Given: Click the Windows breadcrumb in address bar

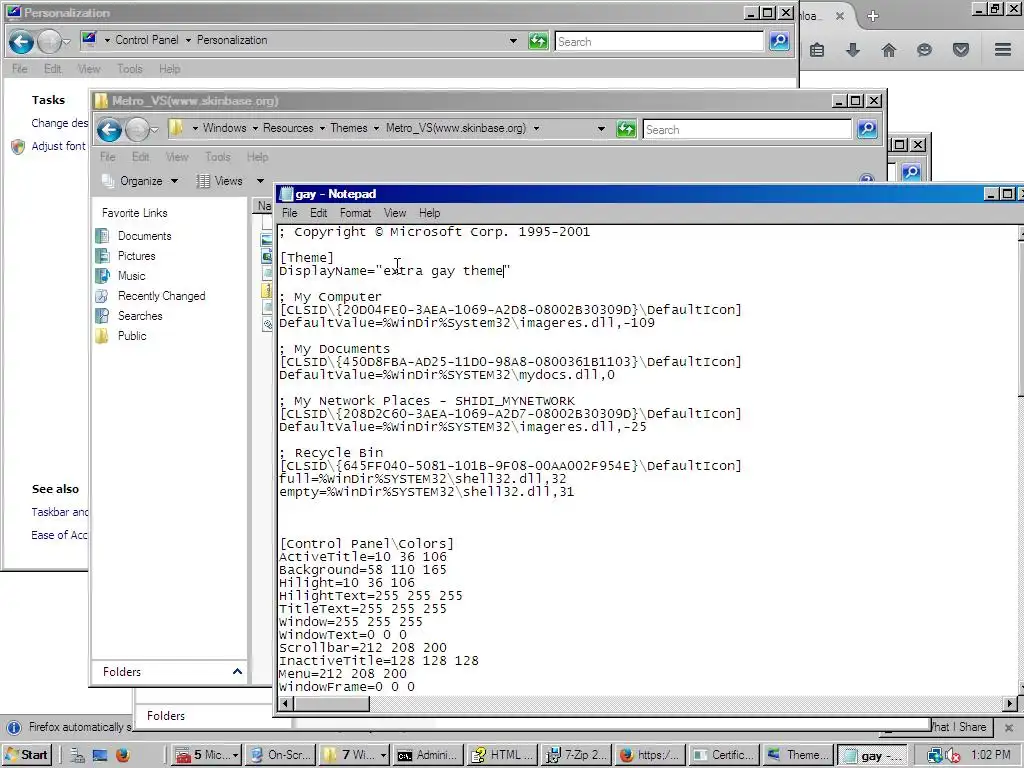Looking at the screenshot, I should (225, 128).
